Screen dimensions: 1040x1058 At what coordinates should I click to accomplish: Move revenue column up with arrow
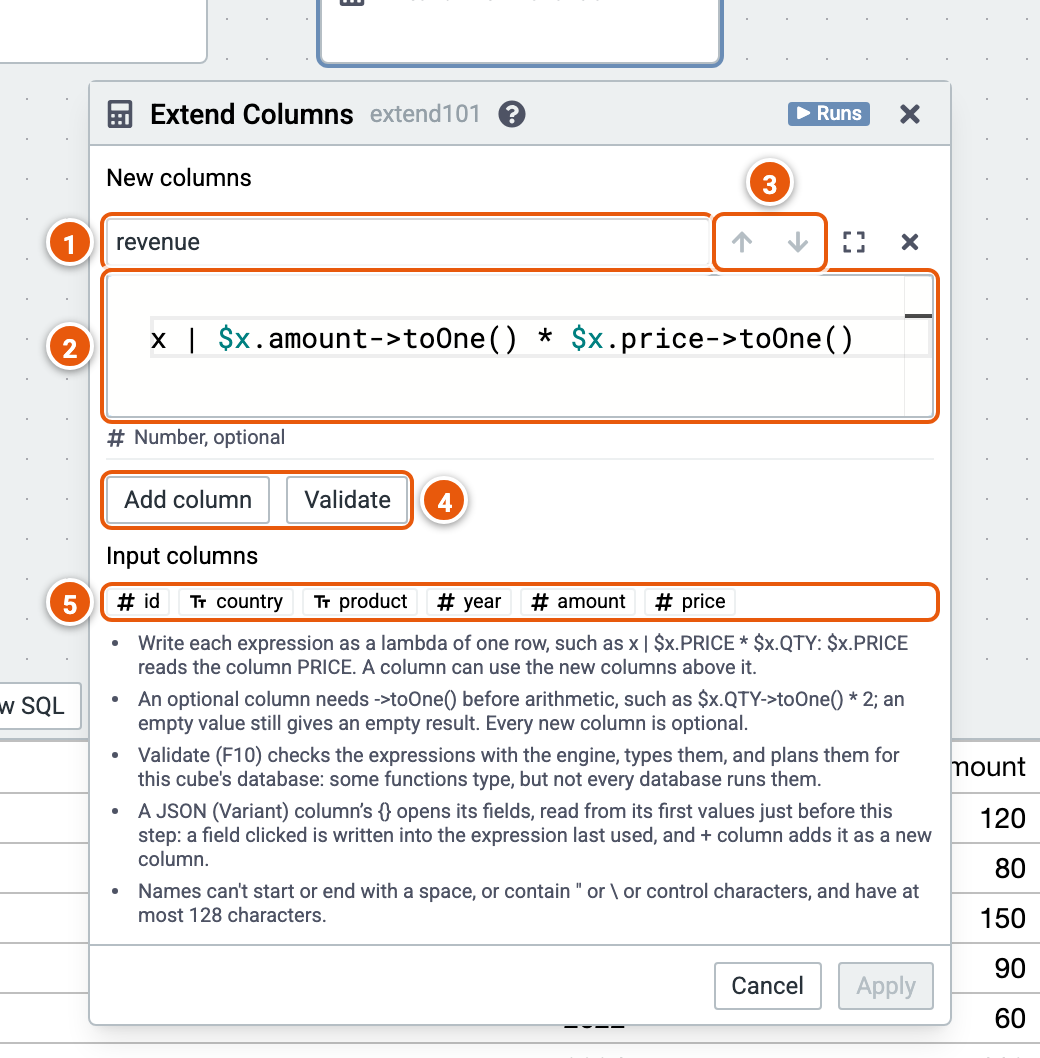click(x=742, y=242)
